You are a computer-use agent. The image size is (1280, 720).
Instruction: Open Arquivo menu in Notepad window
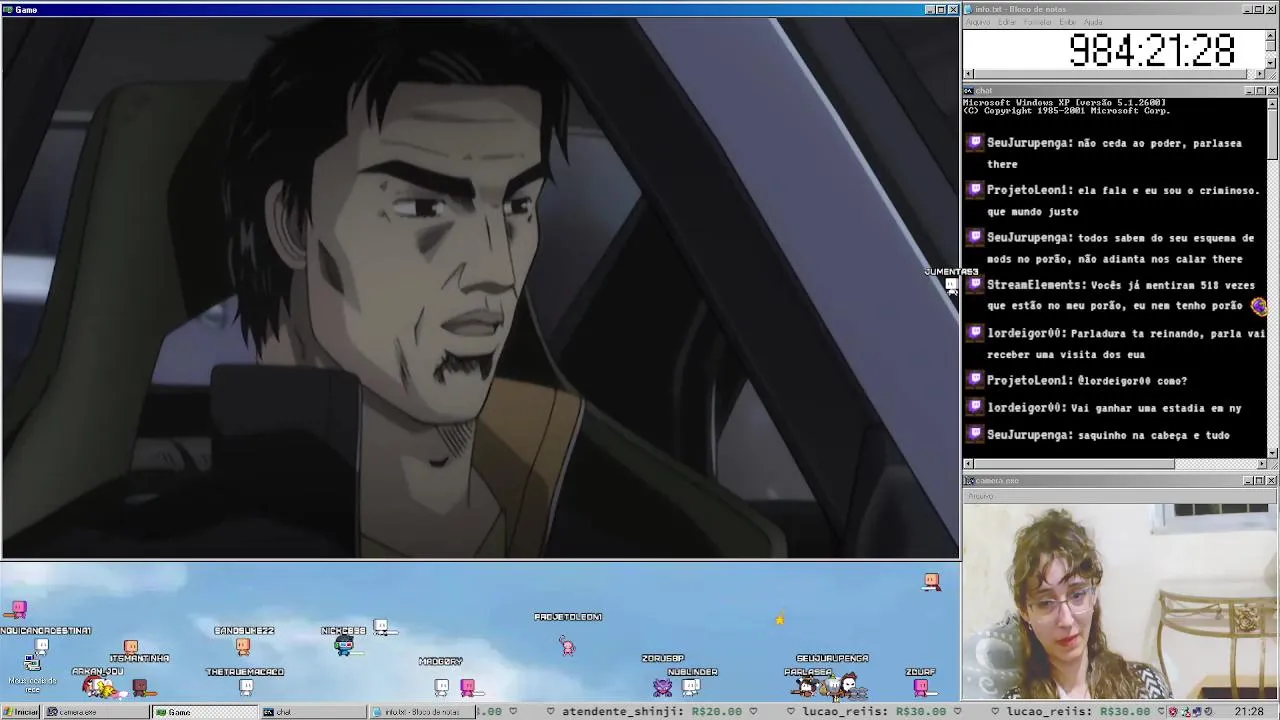(978, 22)
